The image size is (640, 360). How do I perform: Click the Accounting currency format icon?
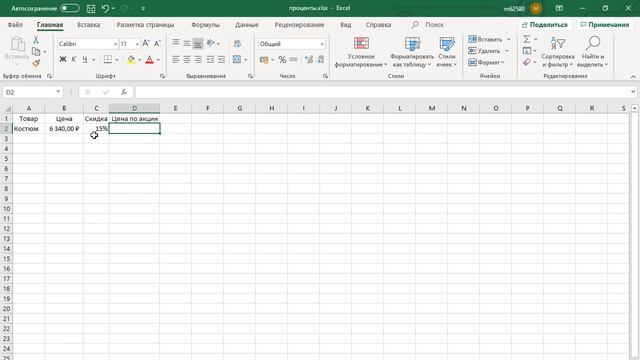(x=264, y=60)
